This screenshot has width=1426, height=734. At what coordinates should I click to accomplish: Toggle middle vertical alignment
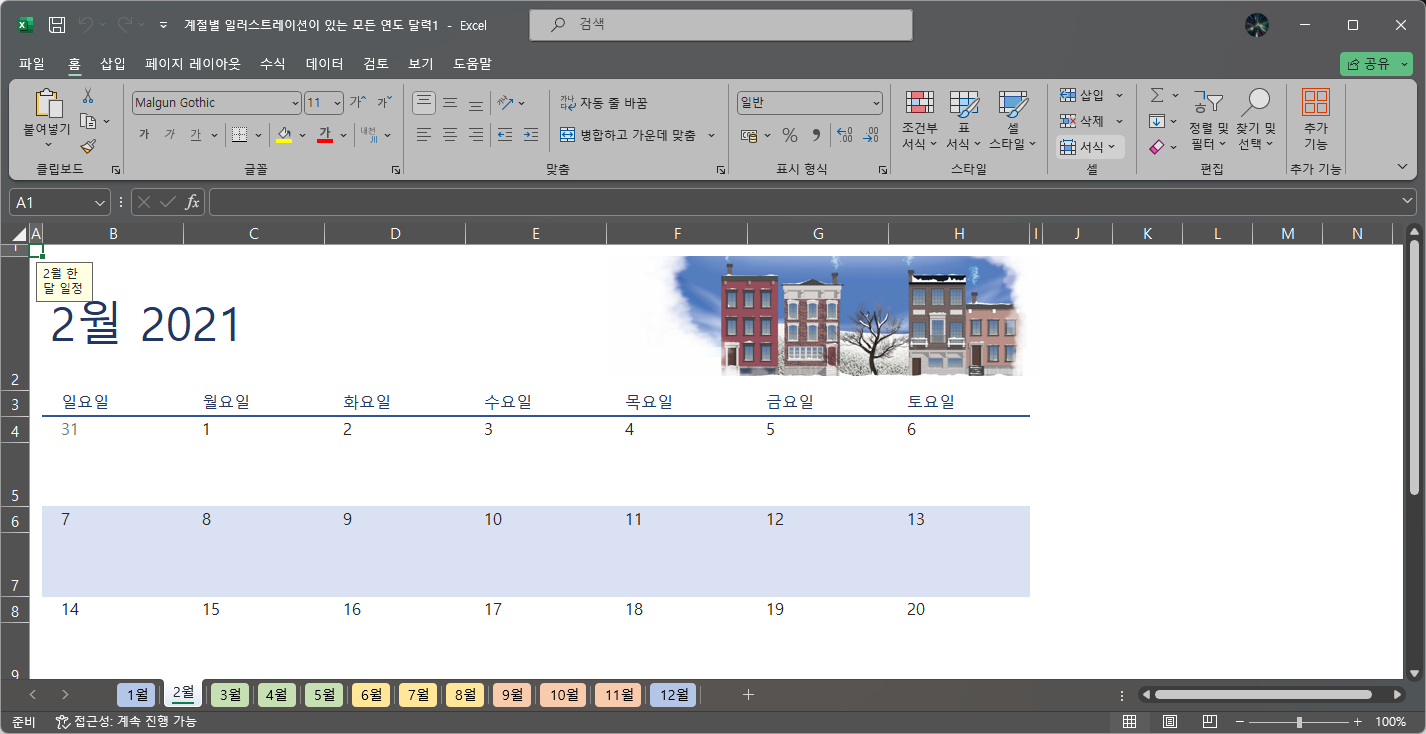pyautogui.click(x=450, y=102)
